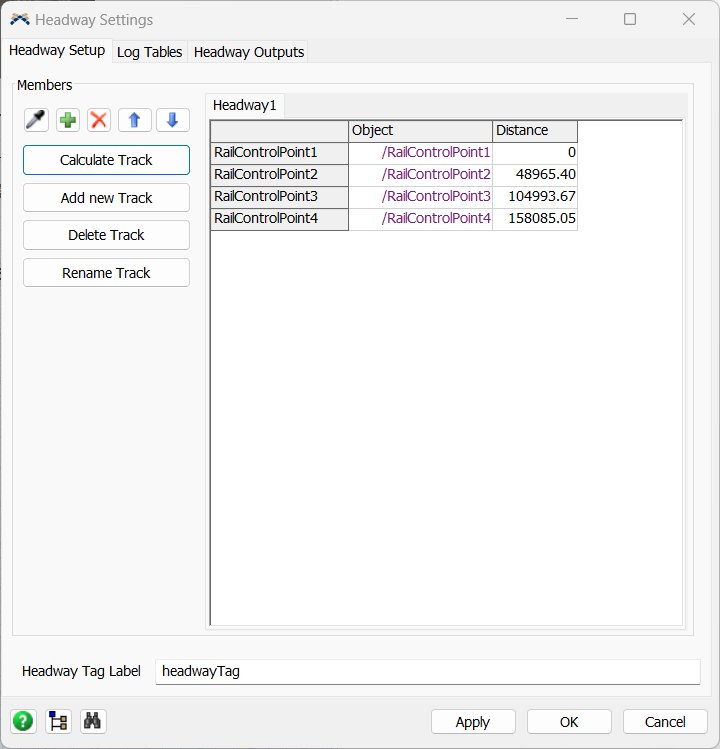The image size is (720, 749).
Task: Move member down with blue down arrow
Action: [x=172, y=120]
